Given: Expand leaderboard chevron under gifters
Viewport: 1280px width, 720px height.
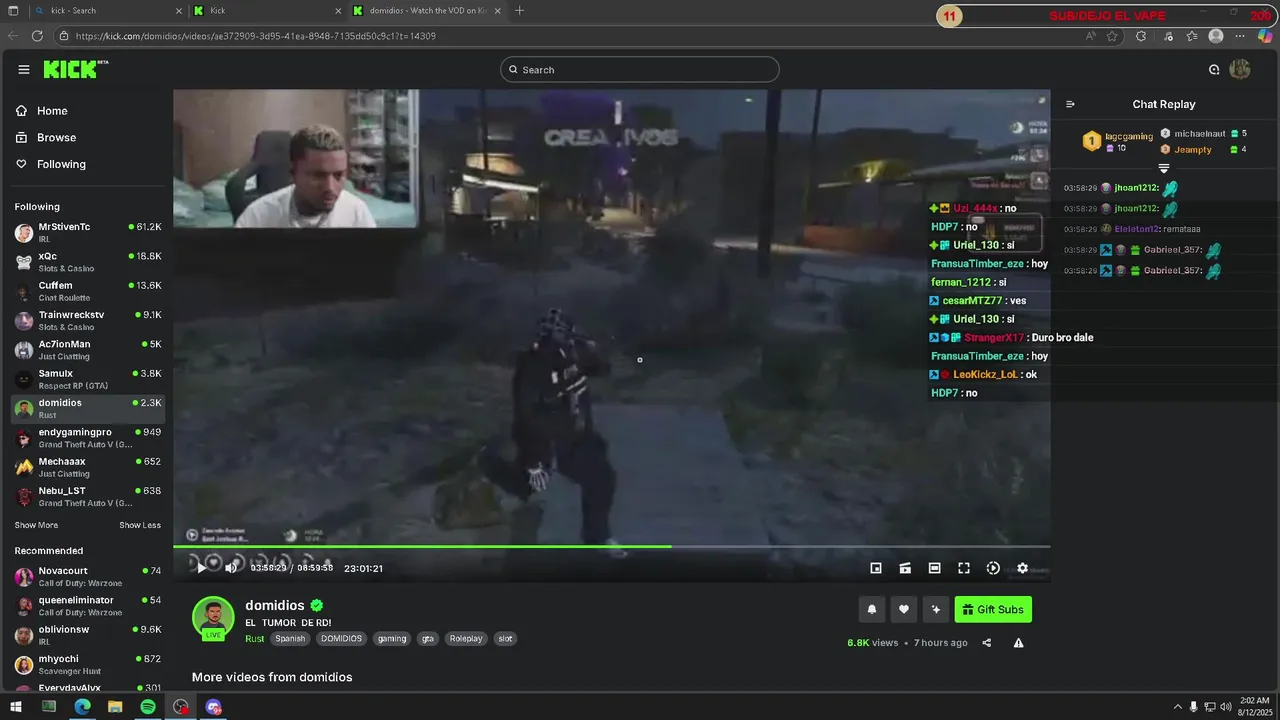Looking at the screenshot, I should pos(1164,168).
